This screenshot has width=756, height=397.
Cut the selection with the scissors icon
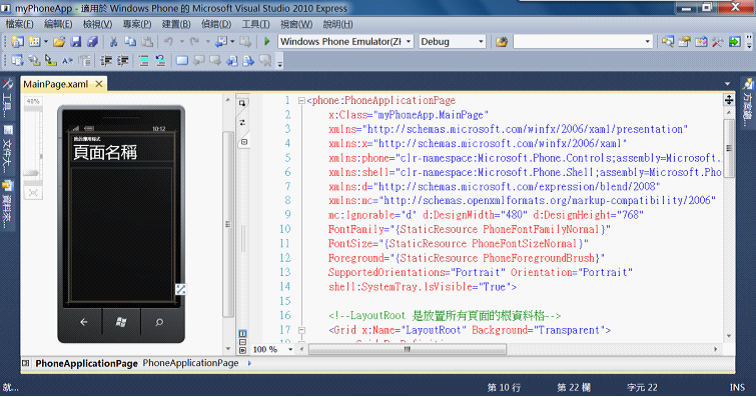click(113, 42)
